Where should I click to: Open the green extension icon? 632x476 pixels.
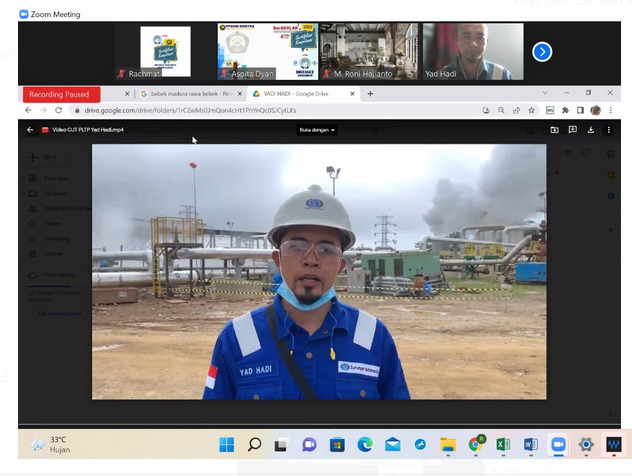click(x=550, y=110)
